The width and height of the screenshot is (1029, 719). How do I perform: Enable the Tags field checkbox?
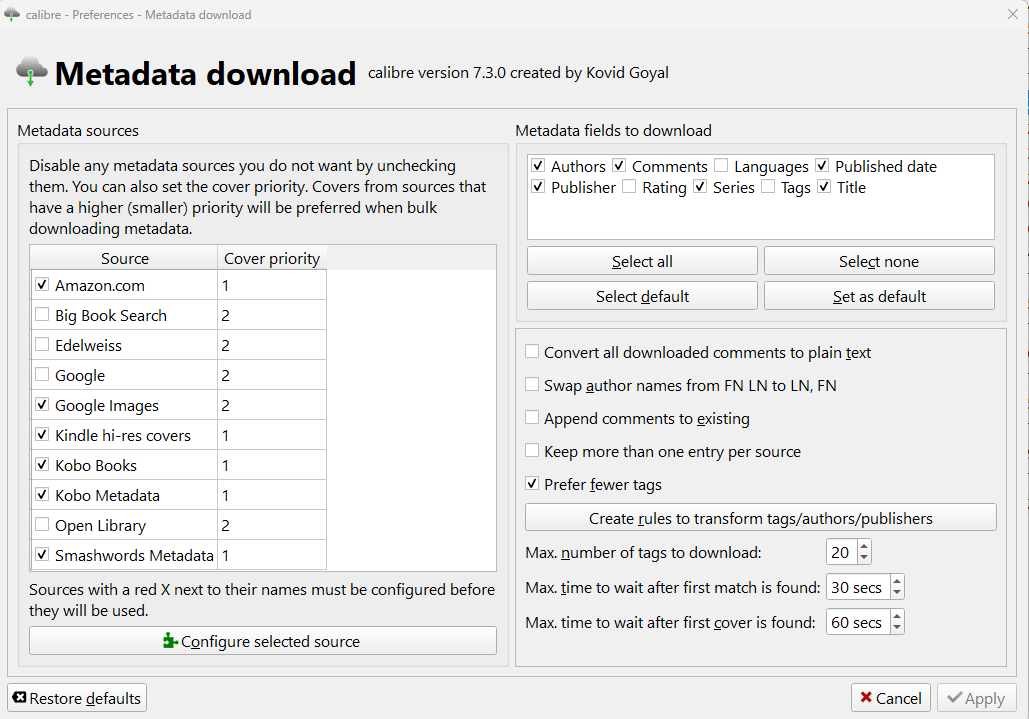click(768, 187)
